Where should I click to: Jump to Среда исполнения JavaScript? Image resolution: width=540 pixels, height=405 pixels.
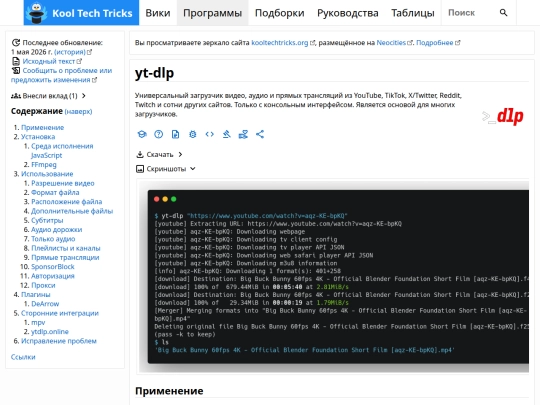(x=62, y=150)
